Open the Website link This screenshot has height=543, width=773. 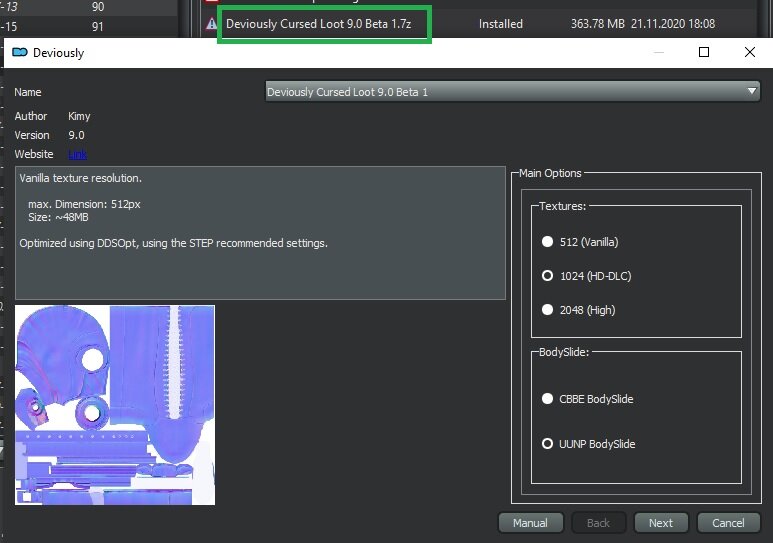[x=77, y=154]
